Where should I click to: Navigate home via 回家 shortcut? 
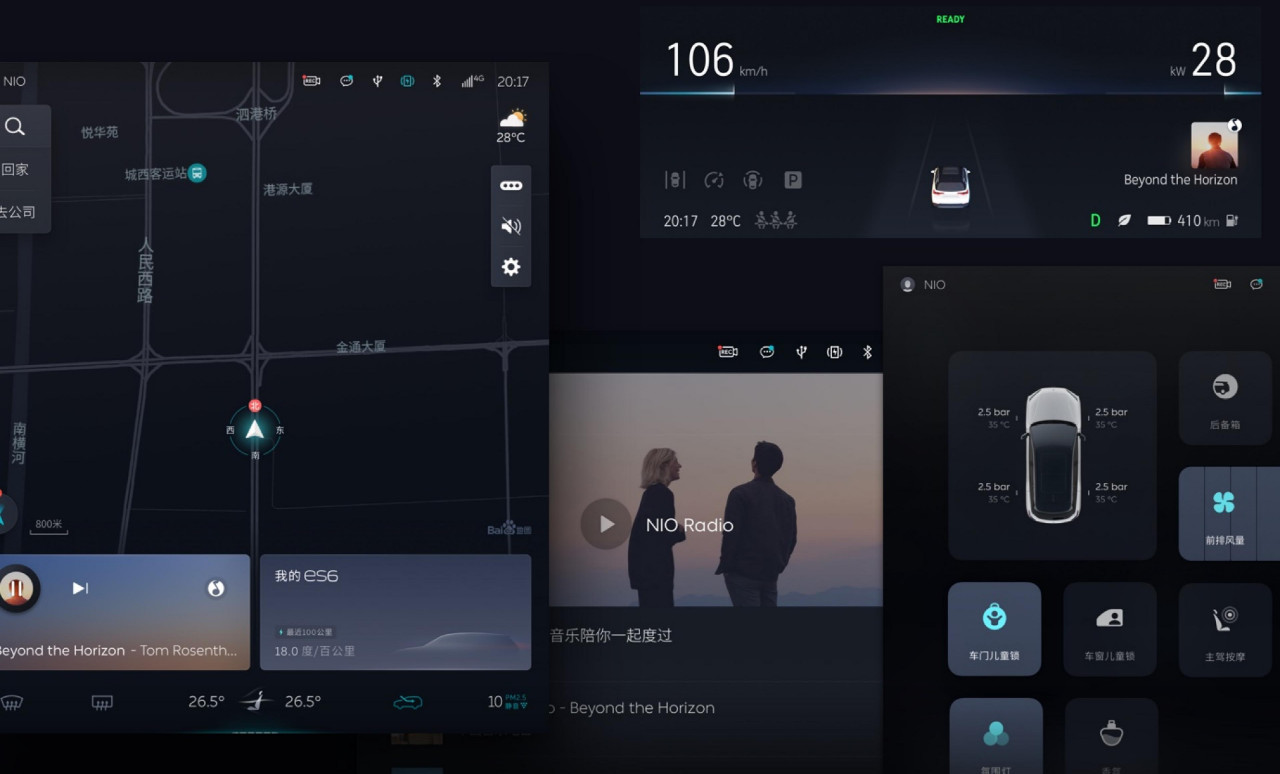[x=15, y=170]
